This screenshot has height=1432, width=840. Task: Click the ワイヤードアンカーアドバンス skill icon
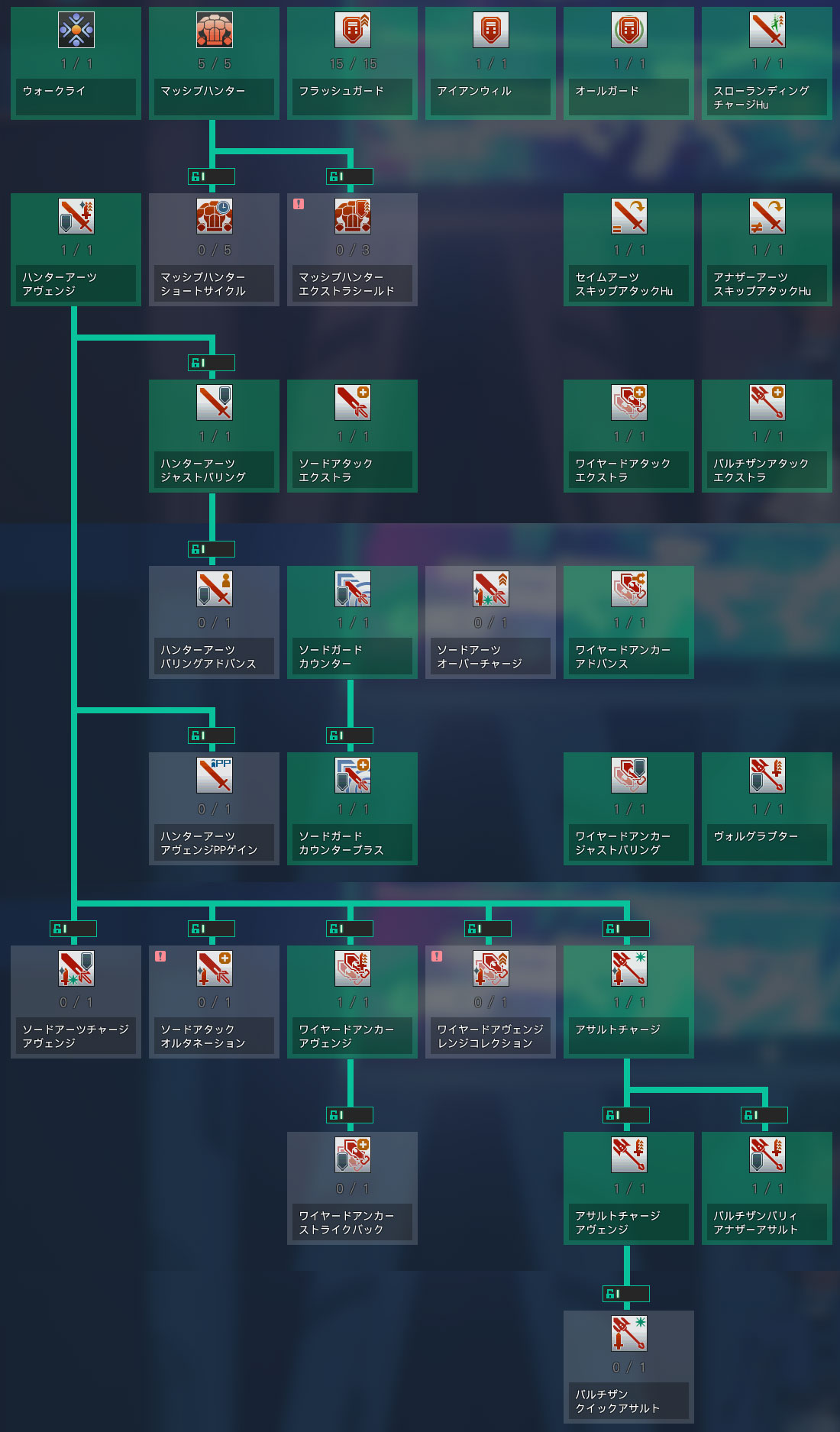pos(629,589)
